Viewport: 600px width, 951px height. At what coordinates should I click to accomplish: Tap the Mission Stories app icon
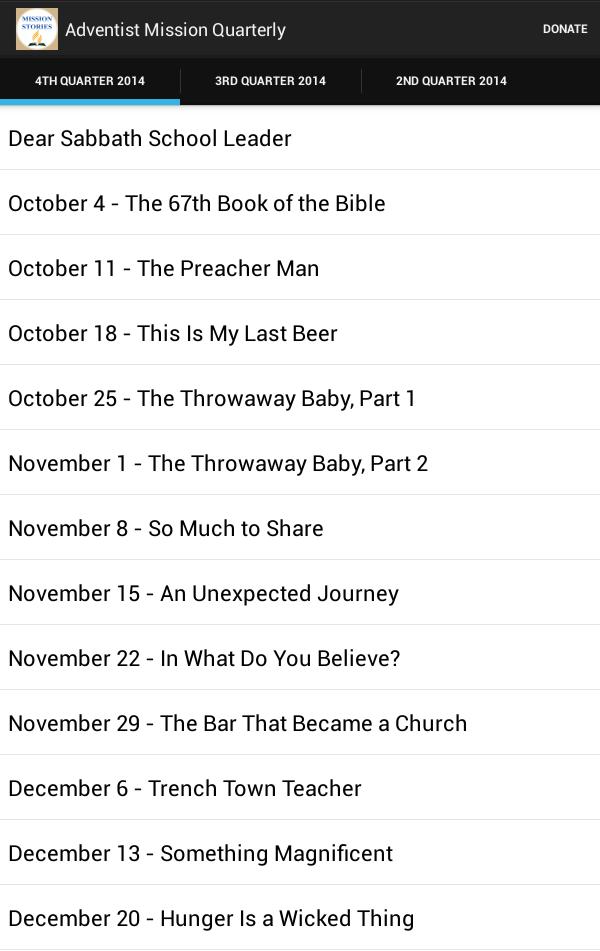pyautogui.click(x=37, y=29)
